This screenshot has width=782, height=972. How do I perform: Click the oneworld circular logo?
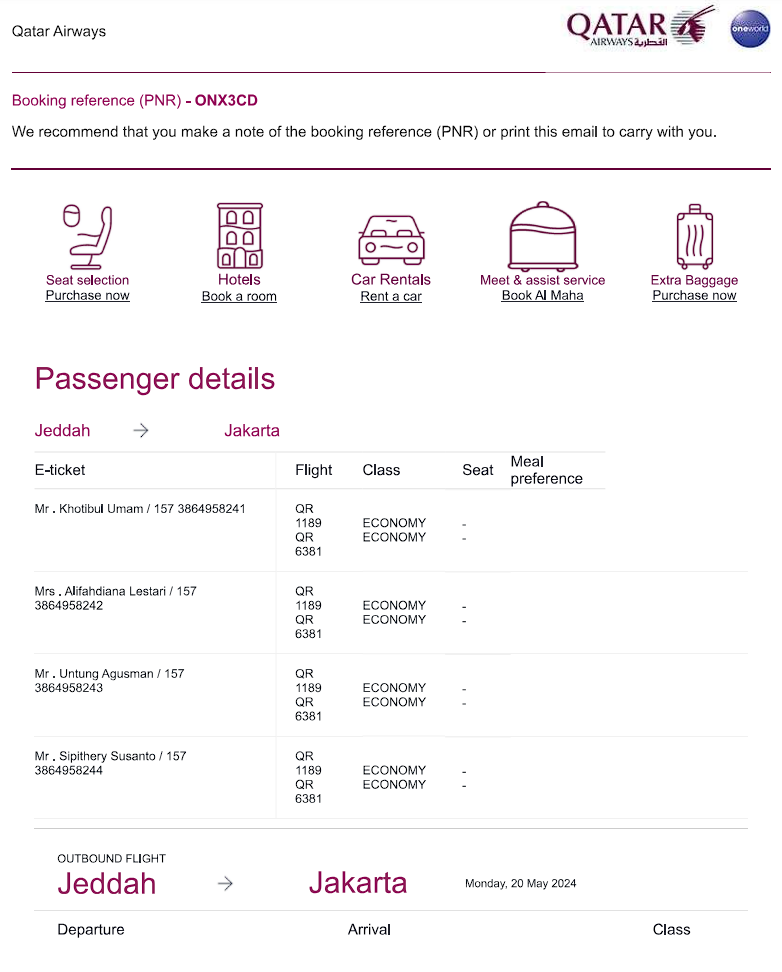[750, 29]
